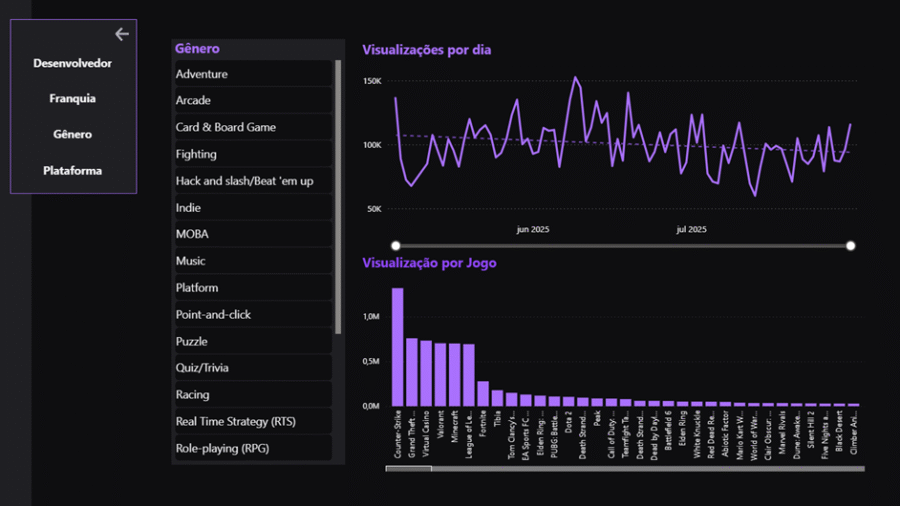The image size is (900, 506).
Task: Click the bar chart horizontal scrollbar
Action: [x=409, y=468]
